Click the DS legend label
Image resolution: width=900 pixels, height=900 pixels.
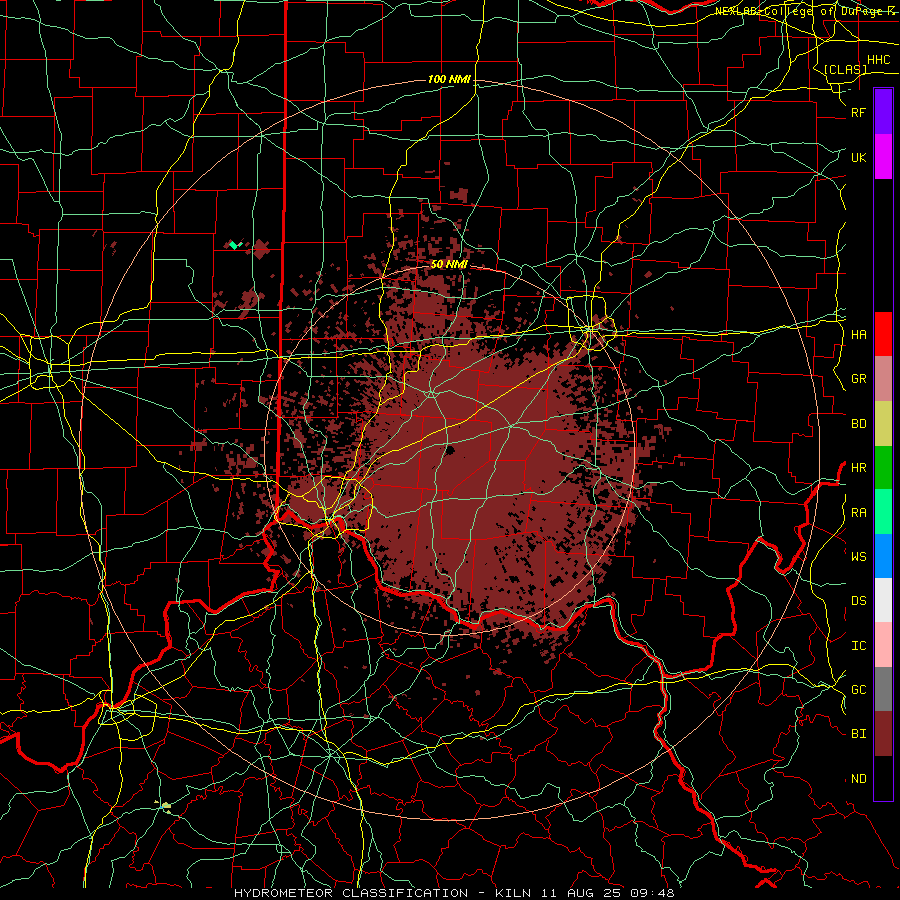[858, 601]
